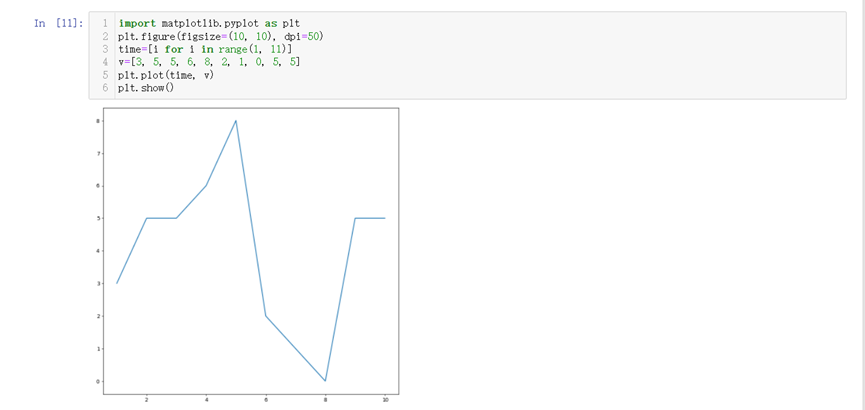The image size is (865, 410).
Task: Click the plt.show() line
Action: coord(146,87)
